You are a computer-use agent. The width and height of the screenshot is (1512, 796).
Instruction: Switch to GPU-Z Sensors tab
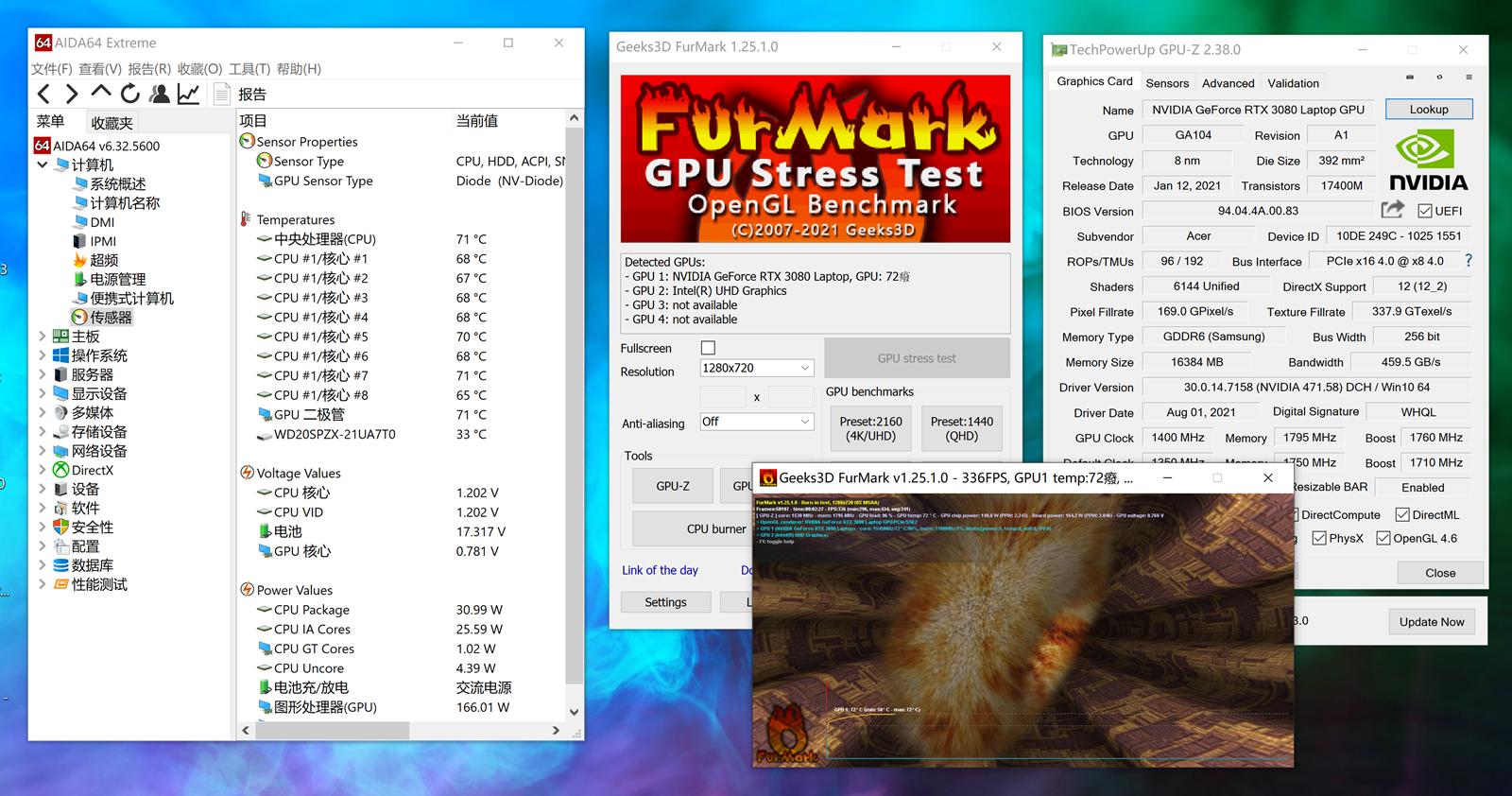click(x=1167, y=83)
